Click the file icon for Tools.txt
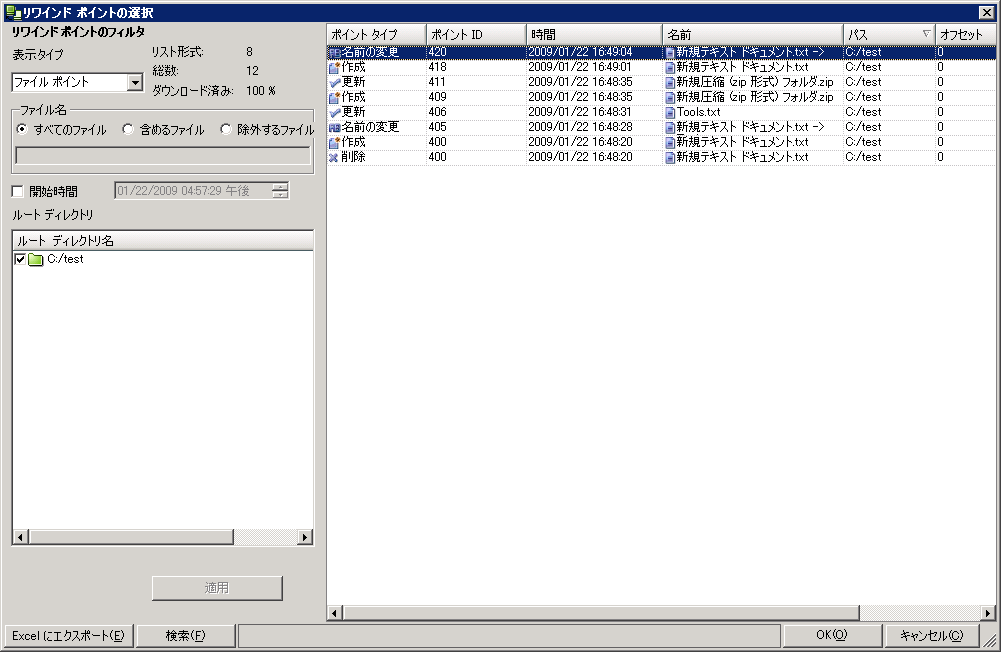Image resolution: width=1001 pixels, height=652 pixels. (x=670, y=112)
